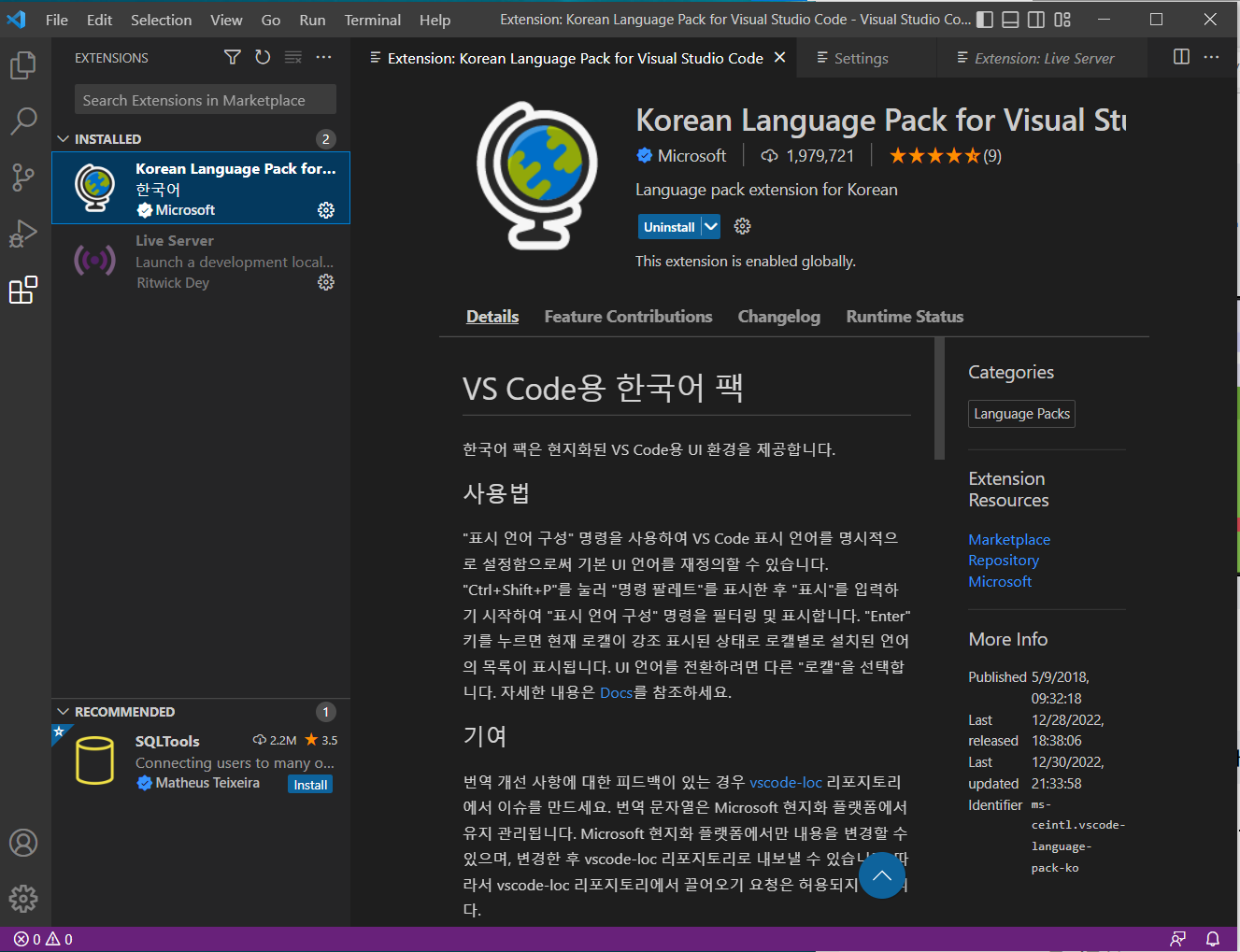This screenshot has width=1240, height=952.
Task: Open the Explorer view in activity bar
Action: [x=23, y=65]
